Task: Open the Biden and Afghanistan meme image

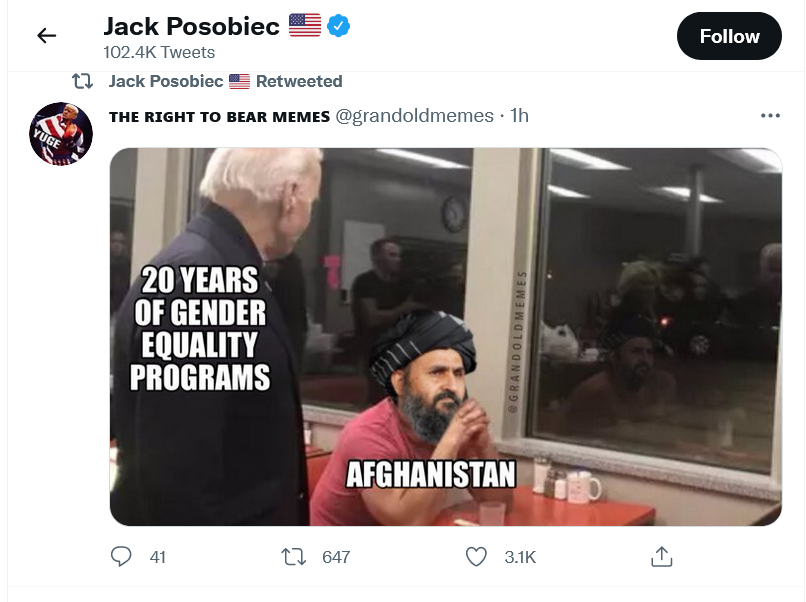Action: (446, 337)
